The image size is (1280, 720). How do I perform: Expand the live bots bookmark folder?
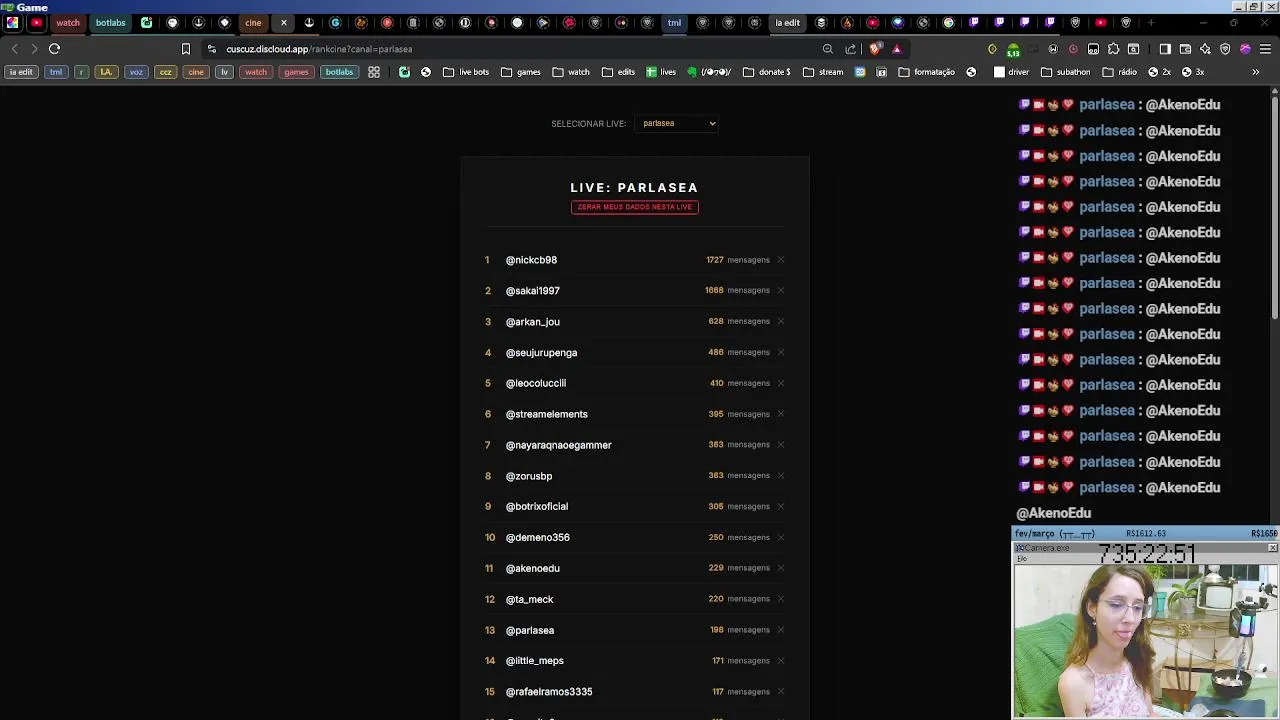click(x=466, y=72)
